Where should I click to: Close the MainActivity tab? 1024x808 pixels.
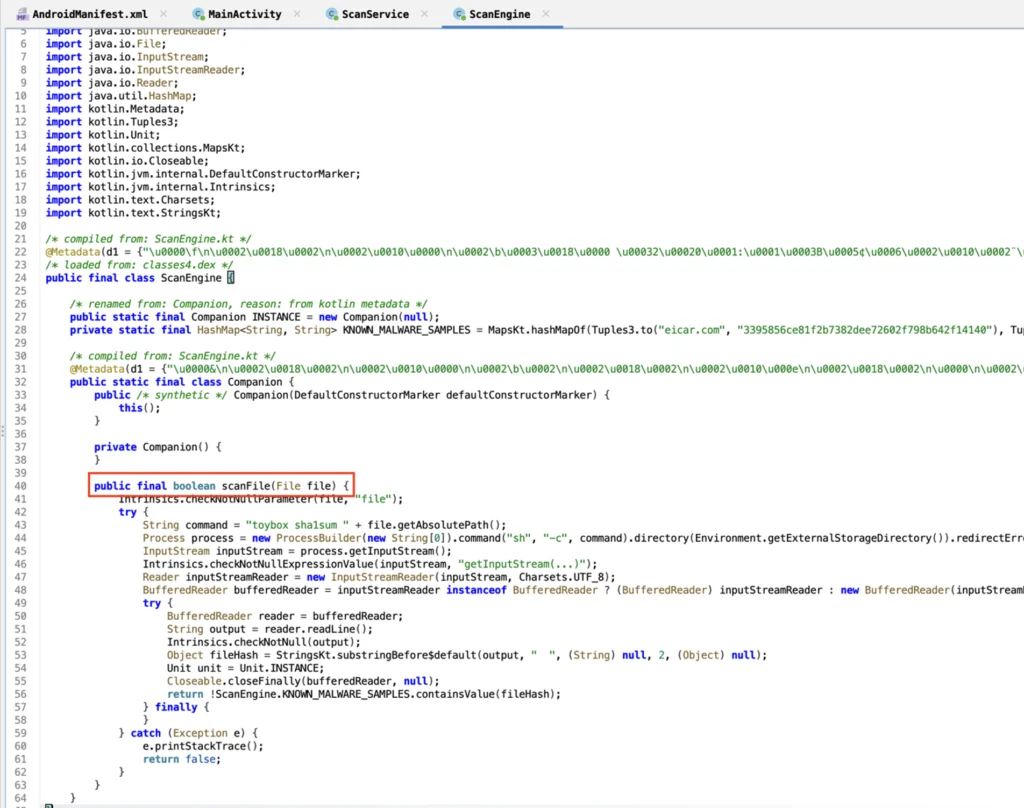click(298, 15)
